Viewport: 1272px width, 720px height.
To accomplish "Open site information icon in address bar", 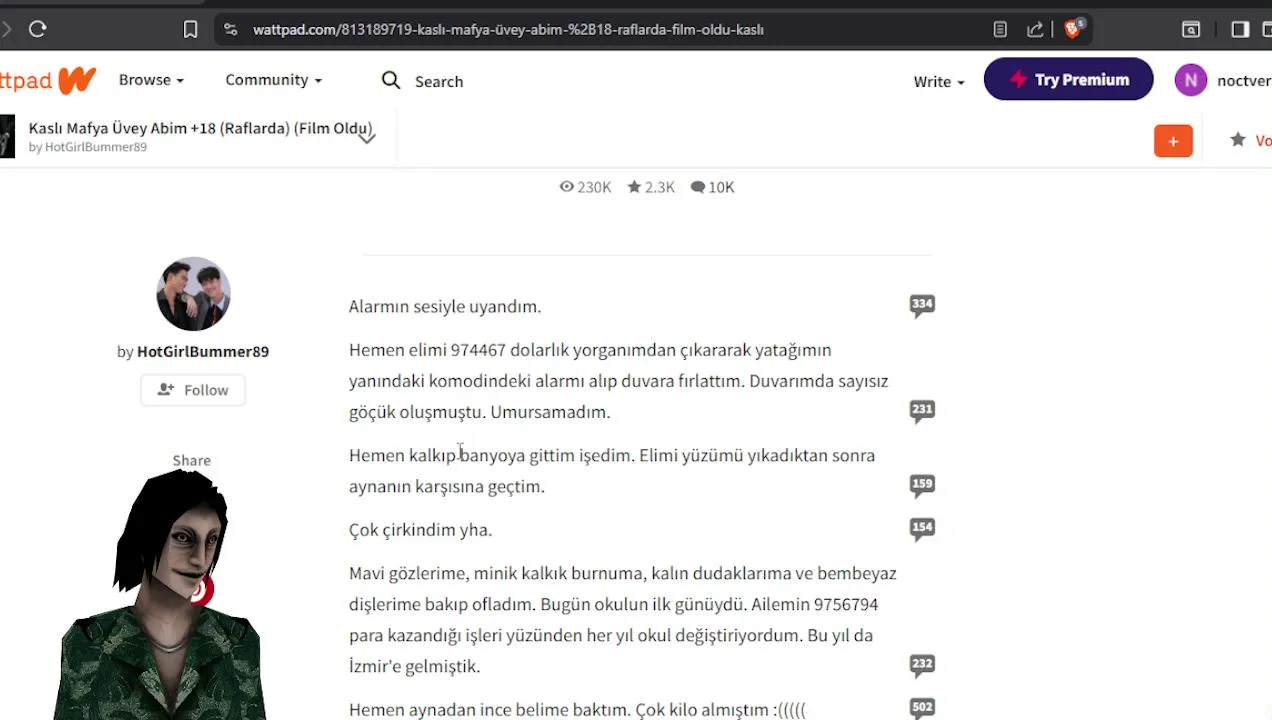I will [x=231, y=29].
